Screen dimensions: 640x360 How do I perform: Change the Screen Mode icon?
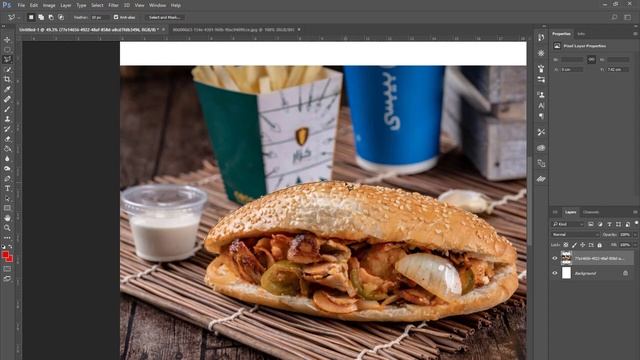pos(7,279)
